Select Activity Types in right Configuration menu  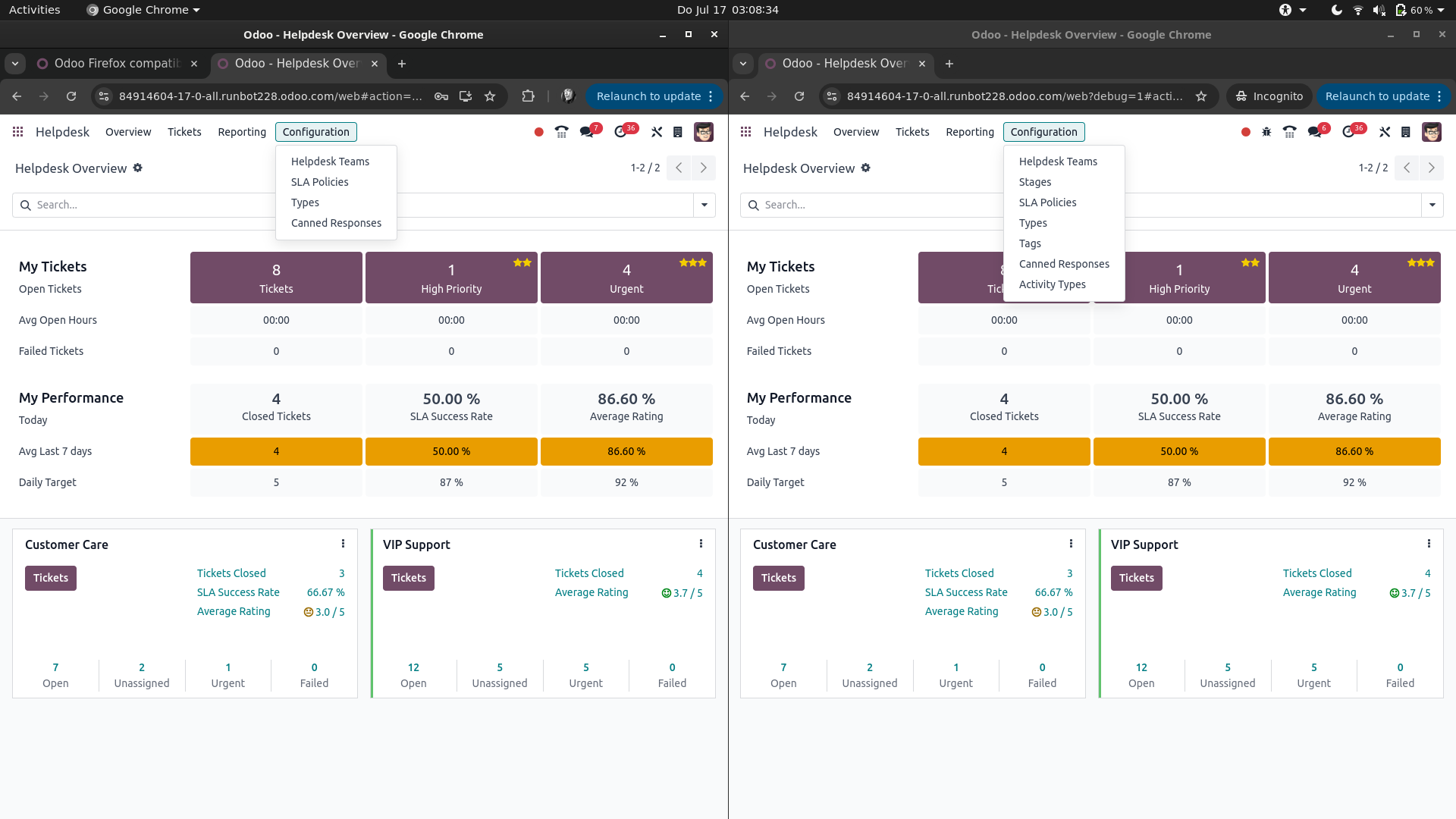[1052, 284]
